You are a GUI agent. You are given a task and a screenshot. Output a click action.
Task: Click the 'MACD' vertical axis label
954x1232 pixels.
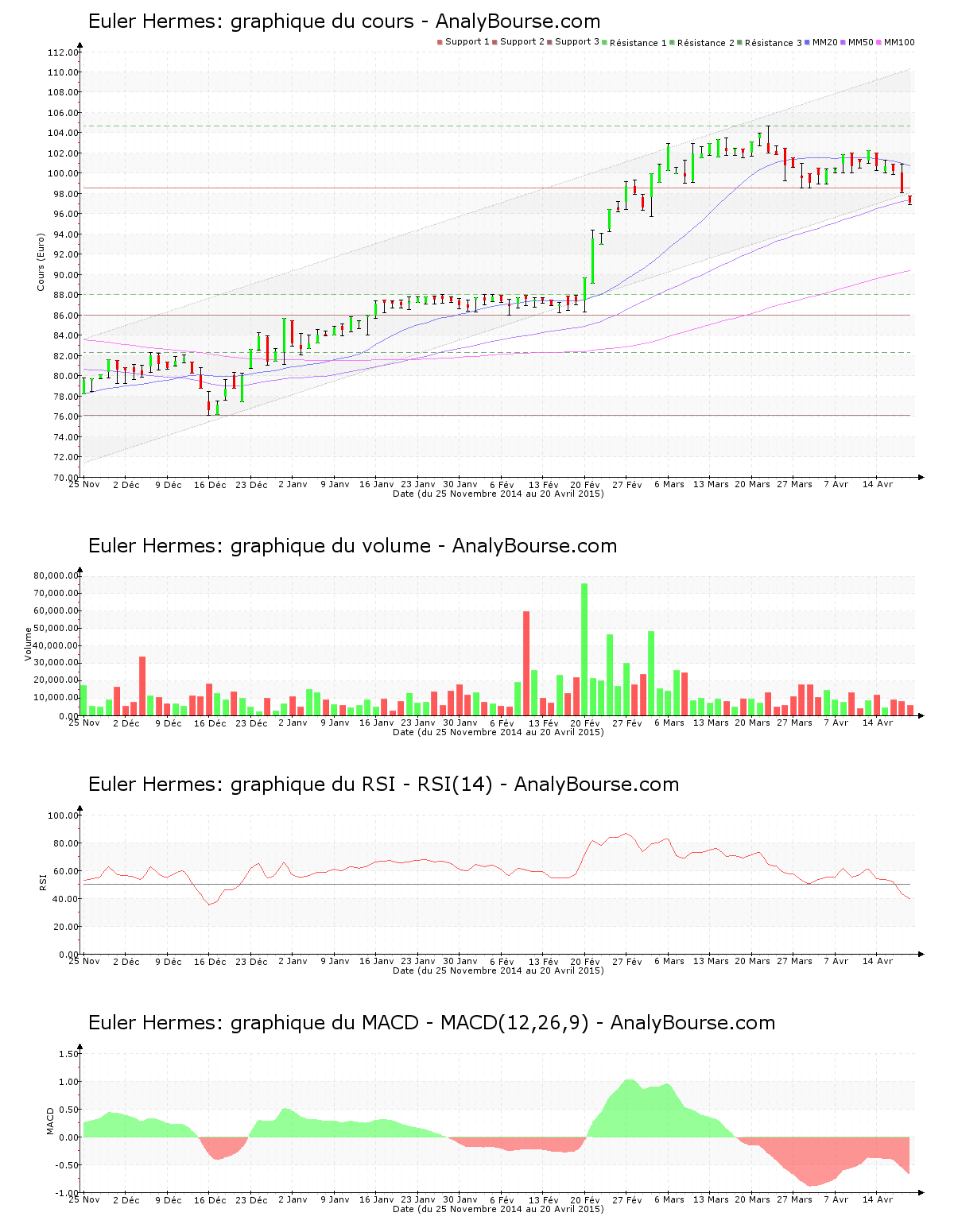(x=51, y=1121)
